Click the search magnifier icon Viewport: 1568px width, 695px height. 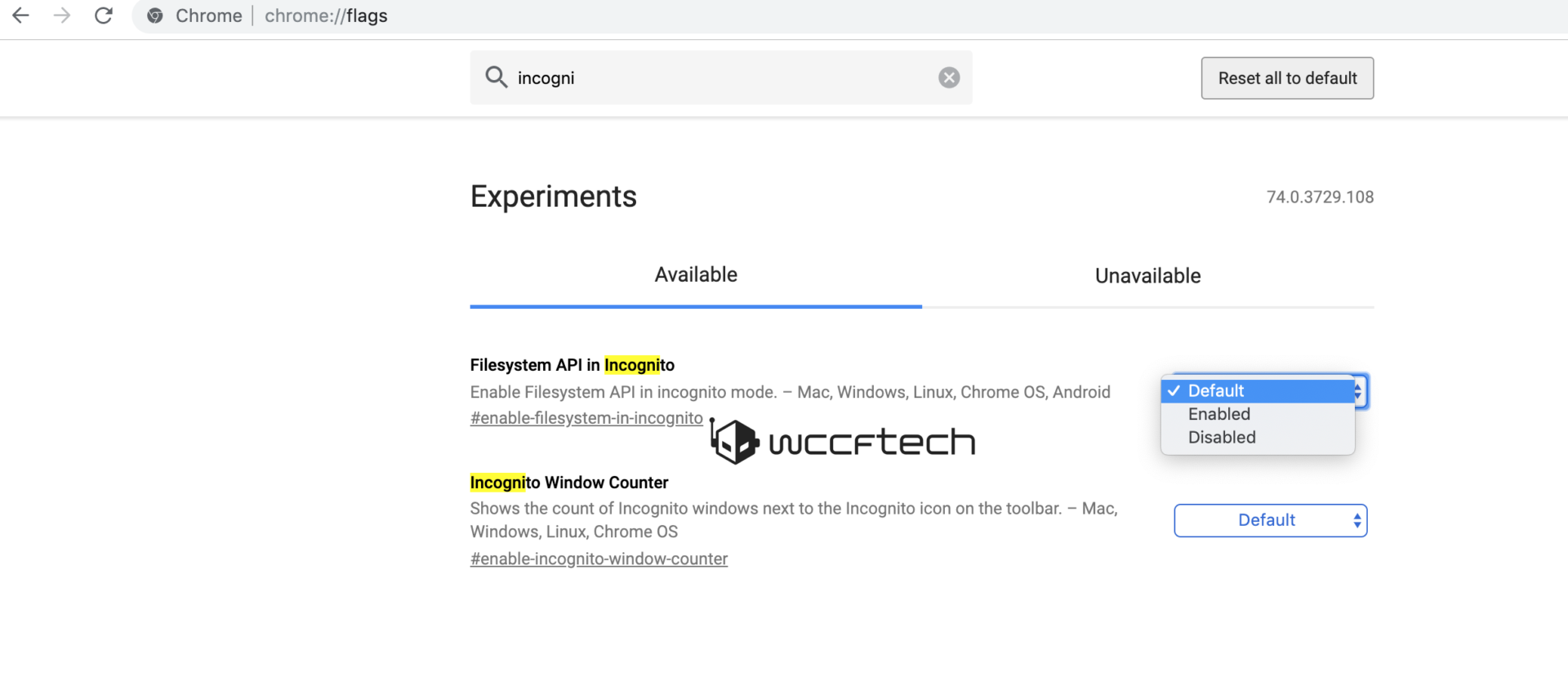click(497, 78)
